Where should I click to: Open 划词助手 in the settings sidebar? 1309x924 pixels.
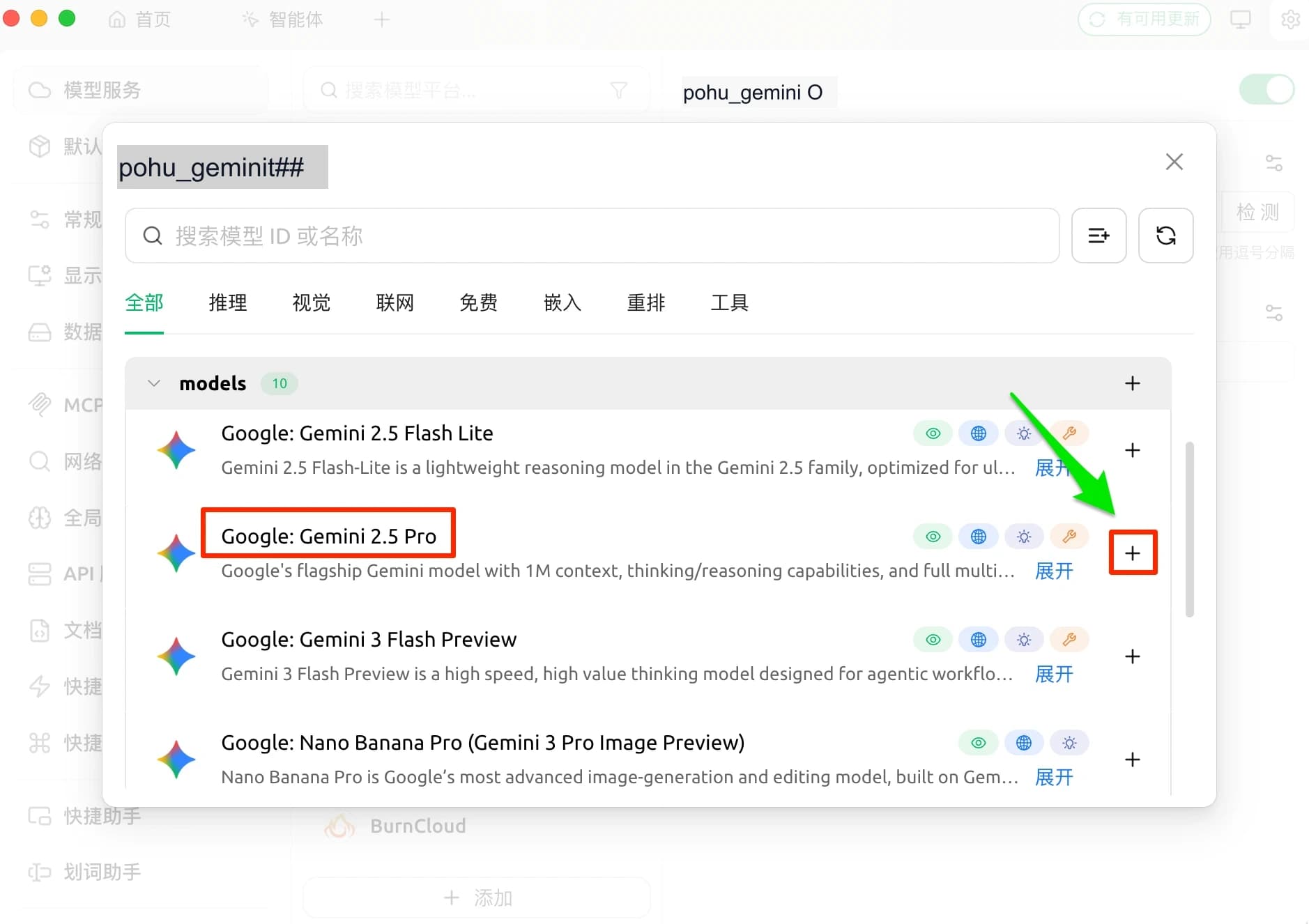85,872
